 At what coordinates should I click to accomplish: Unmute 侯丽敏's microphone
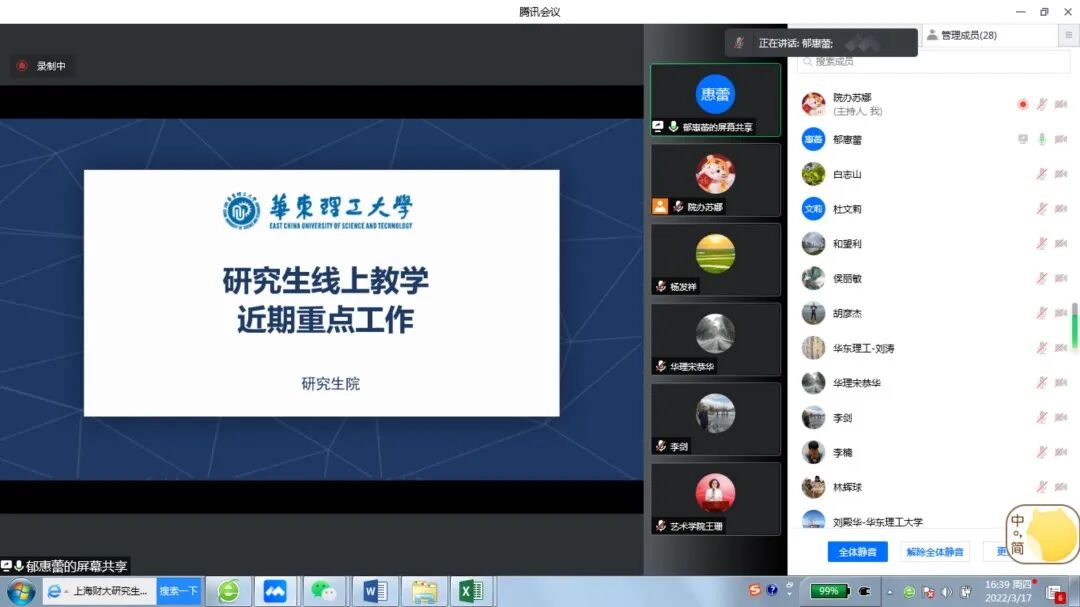[1043, 278]
